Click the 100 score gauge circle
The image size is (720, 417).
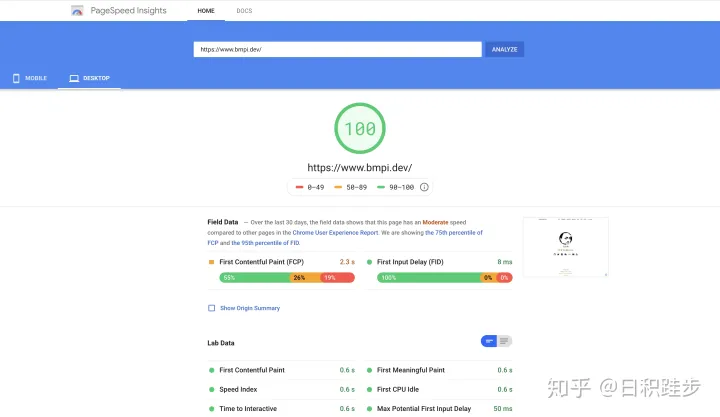[360, 129]
